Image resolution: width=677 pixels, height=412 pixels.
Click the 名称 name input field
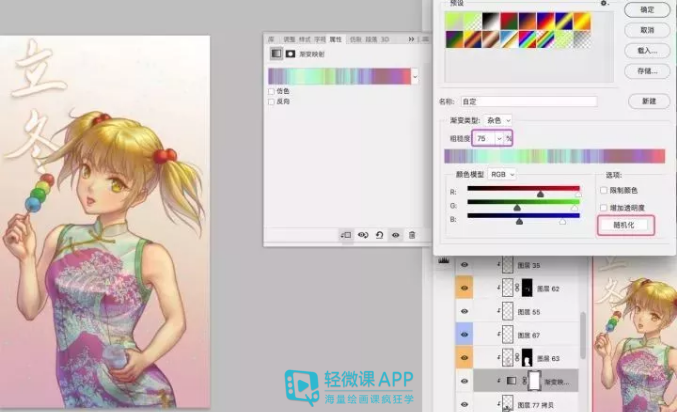pos(529,101)
